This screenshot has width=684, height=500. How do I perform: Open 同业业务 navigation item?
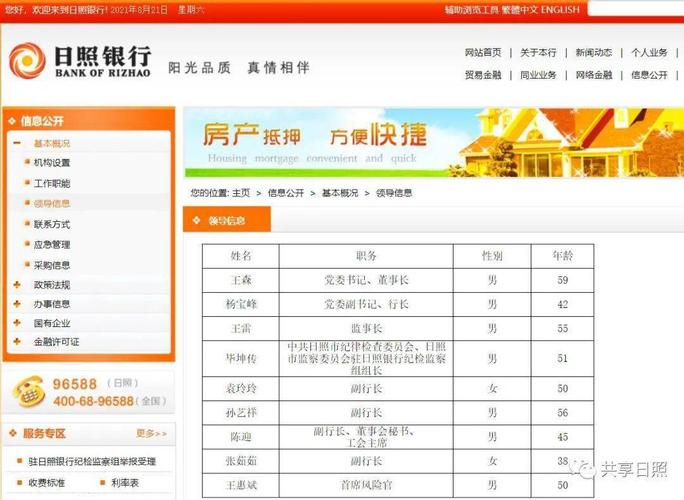tap(538, 75)
